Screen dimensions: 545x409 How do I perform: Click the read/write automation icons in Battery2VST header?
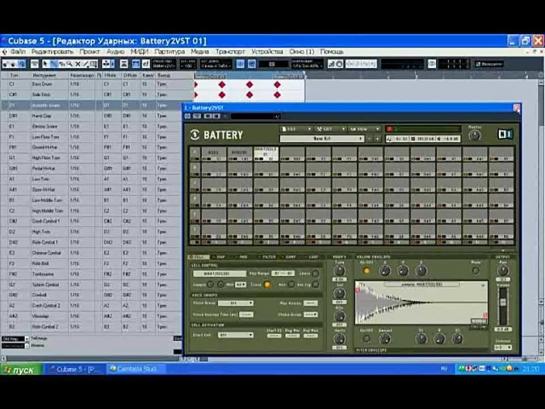point(212,116)
